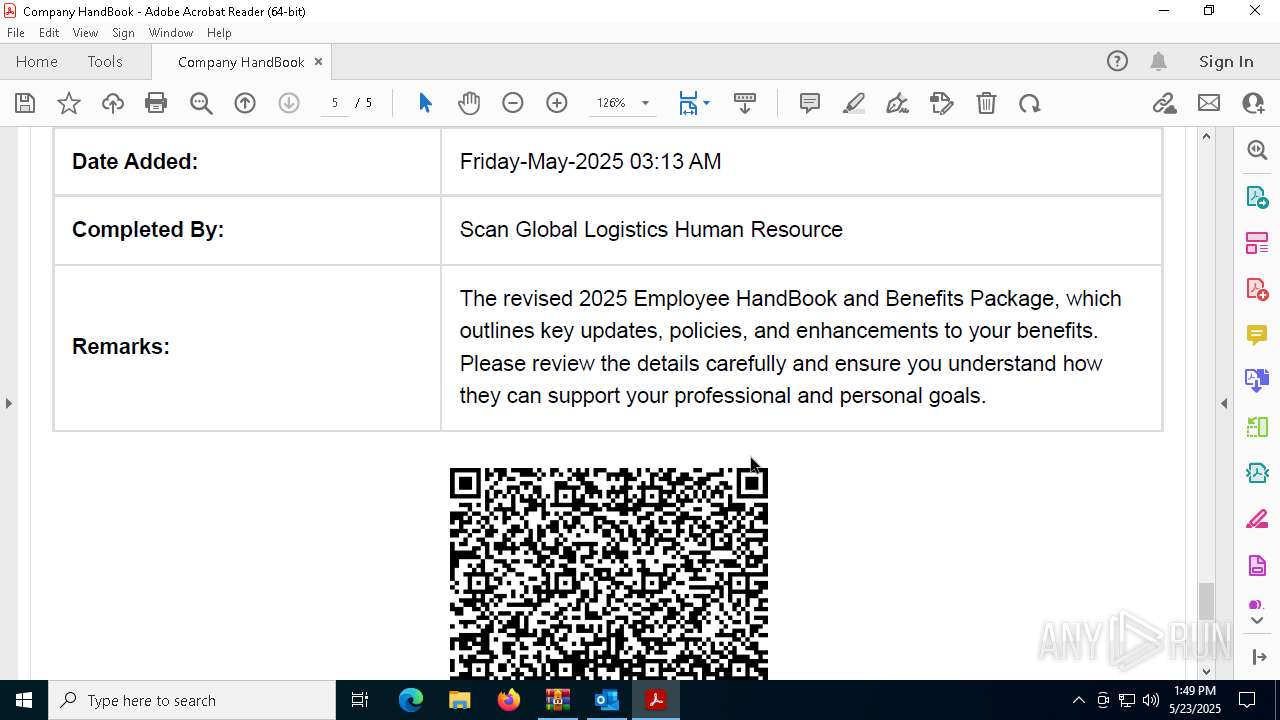Add a sticky note comment
1280x720 pixels.
(810, 103)
